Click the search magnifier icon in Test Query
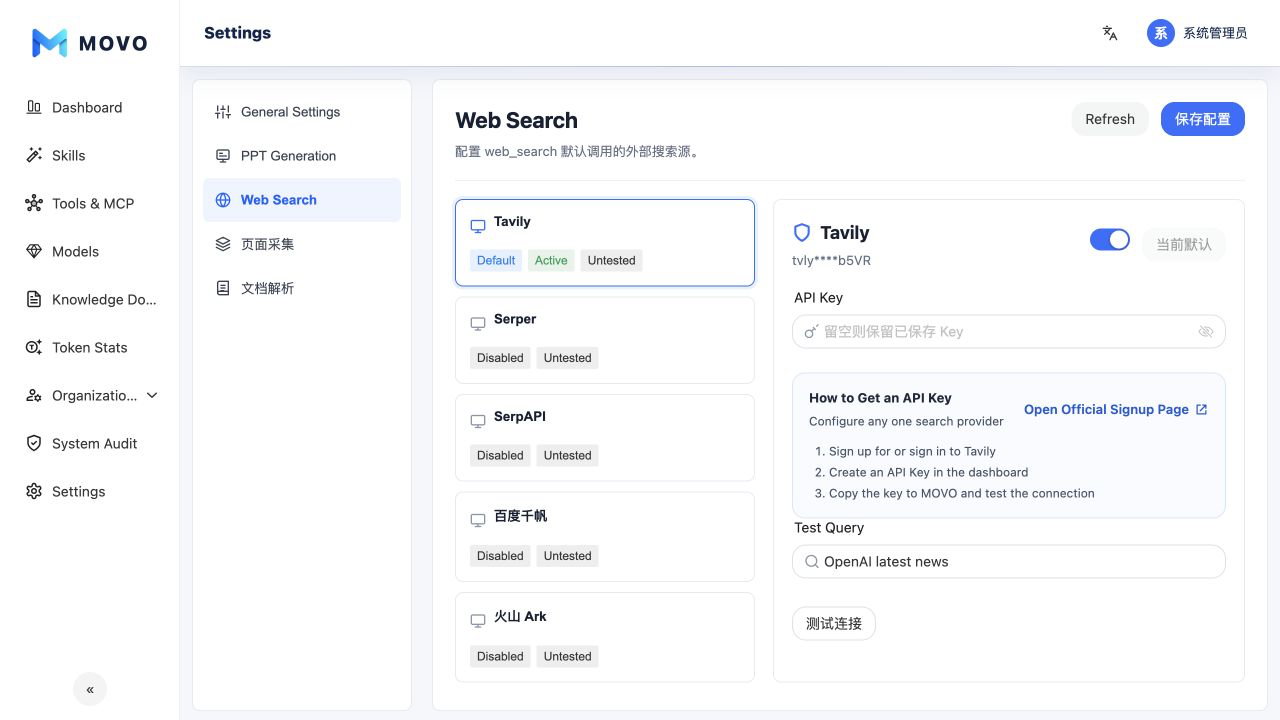 point(812,562)
